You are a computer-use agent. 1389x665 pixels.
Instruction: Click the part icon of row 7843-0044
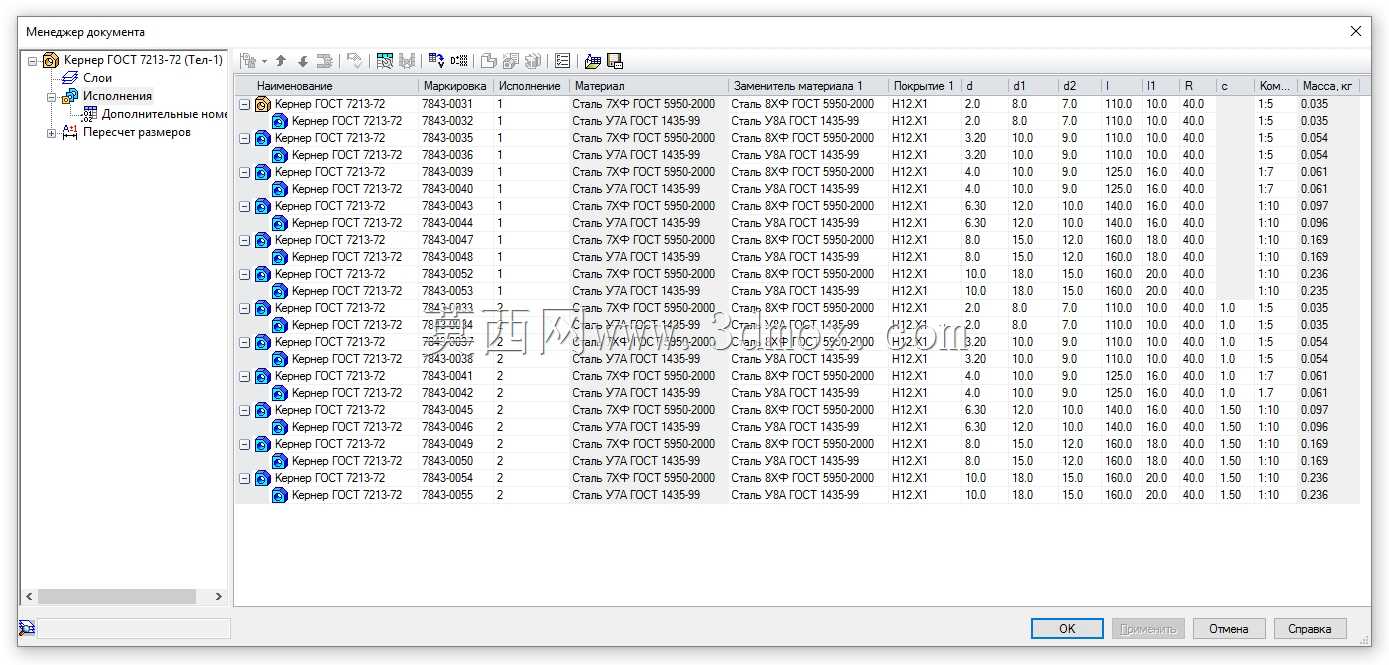[x=280, y=223]
